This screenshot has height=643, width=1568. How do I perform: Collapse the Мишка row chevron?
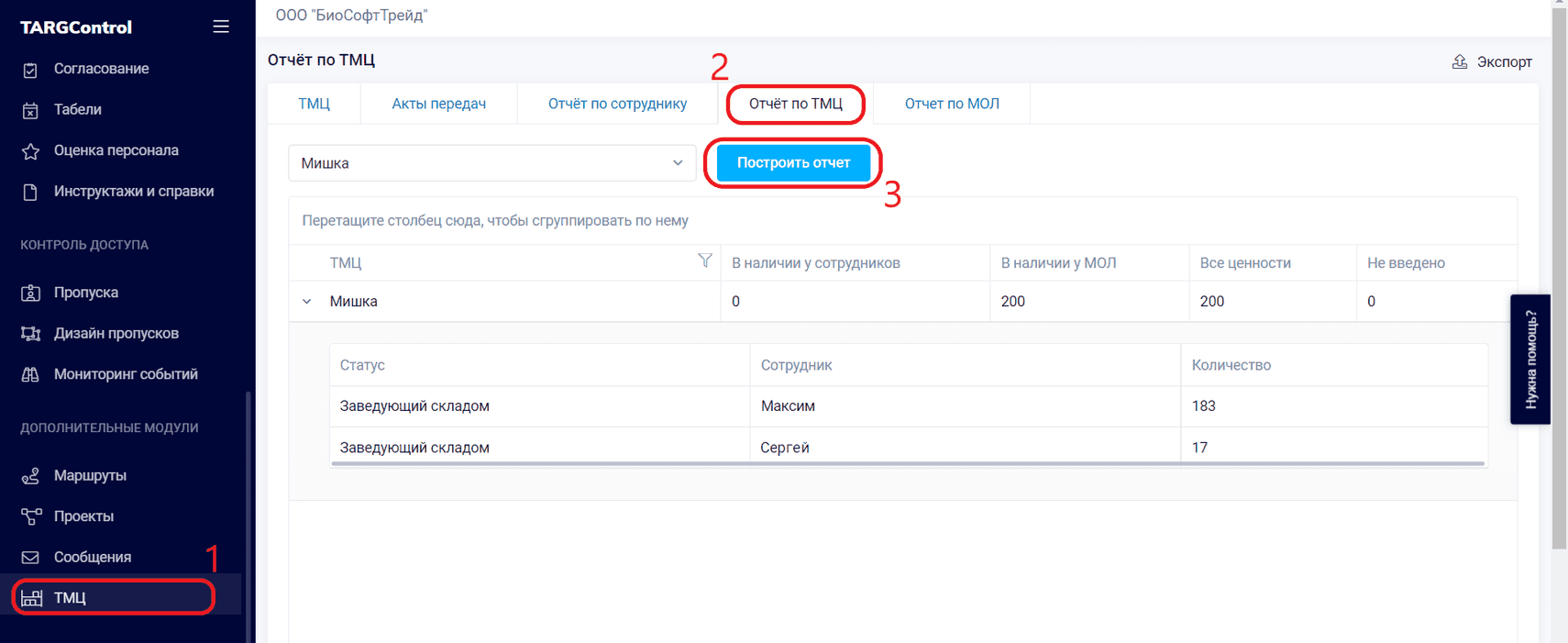tap(307, 302)
